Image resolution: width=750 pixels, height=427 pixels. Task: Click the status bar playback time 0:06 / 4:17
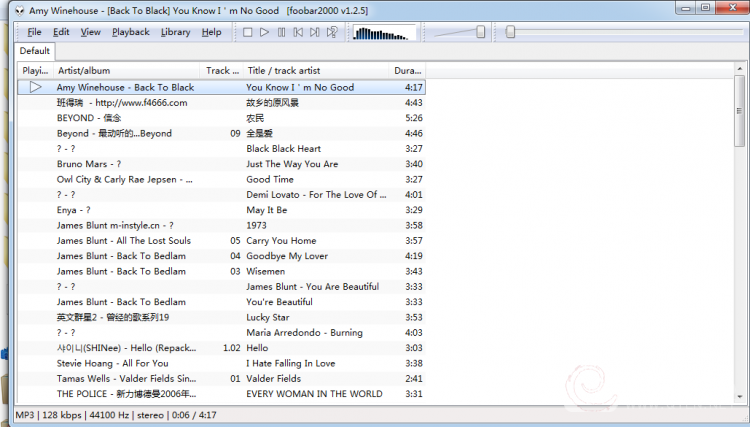194,415
